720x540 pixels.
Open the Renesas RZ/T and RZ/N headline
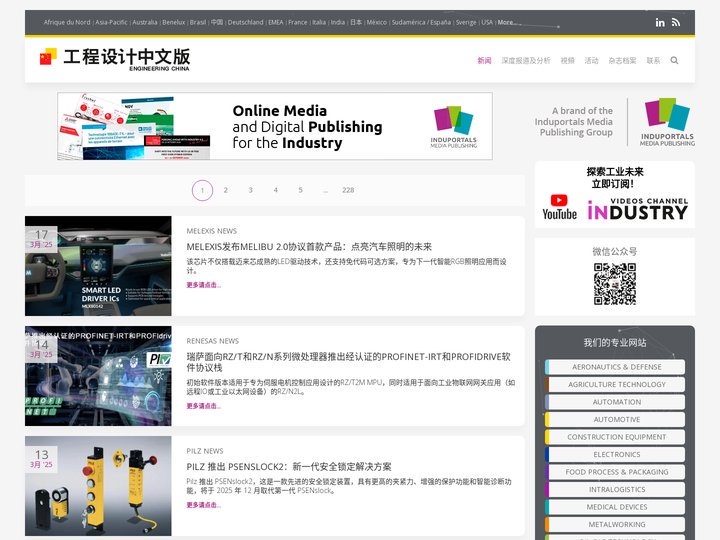(x=349, y=362)
